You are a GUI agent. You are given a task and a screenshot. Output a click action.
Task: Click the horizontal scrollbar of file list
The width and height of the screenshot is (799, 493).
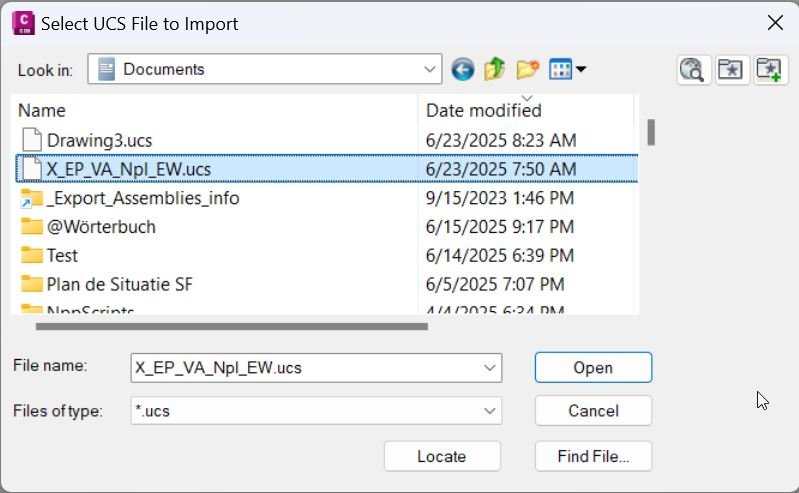232,326
